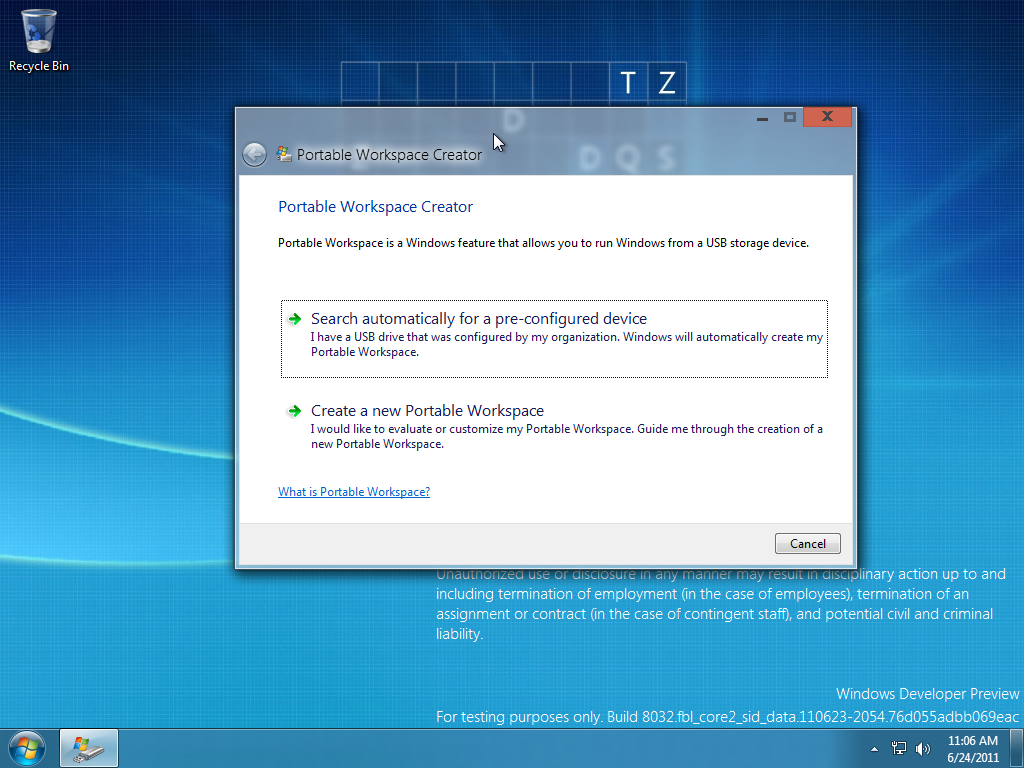1024x768 pixels.
Task: Open the Windows Start menu orb
Action: 26,748
